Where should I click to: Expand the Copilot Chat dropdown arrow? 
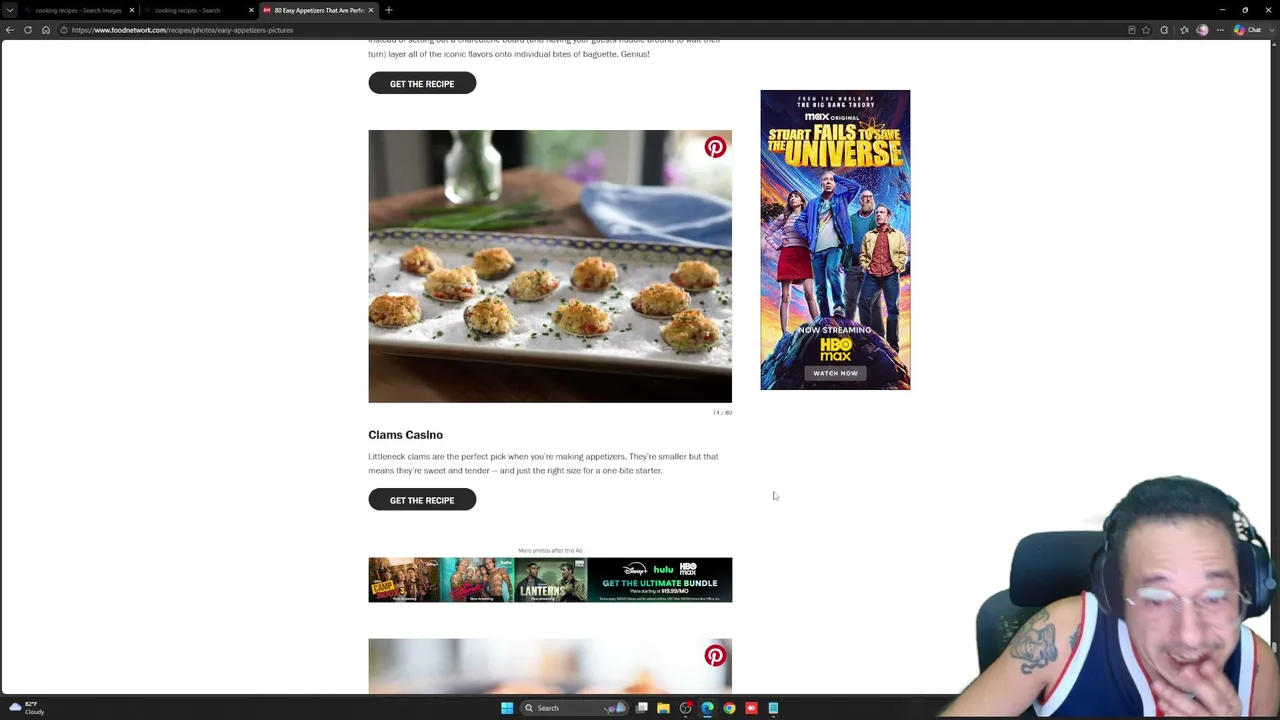click(x=1271, y=30)
